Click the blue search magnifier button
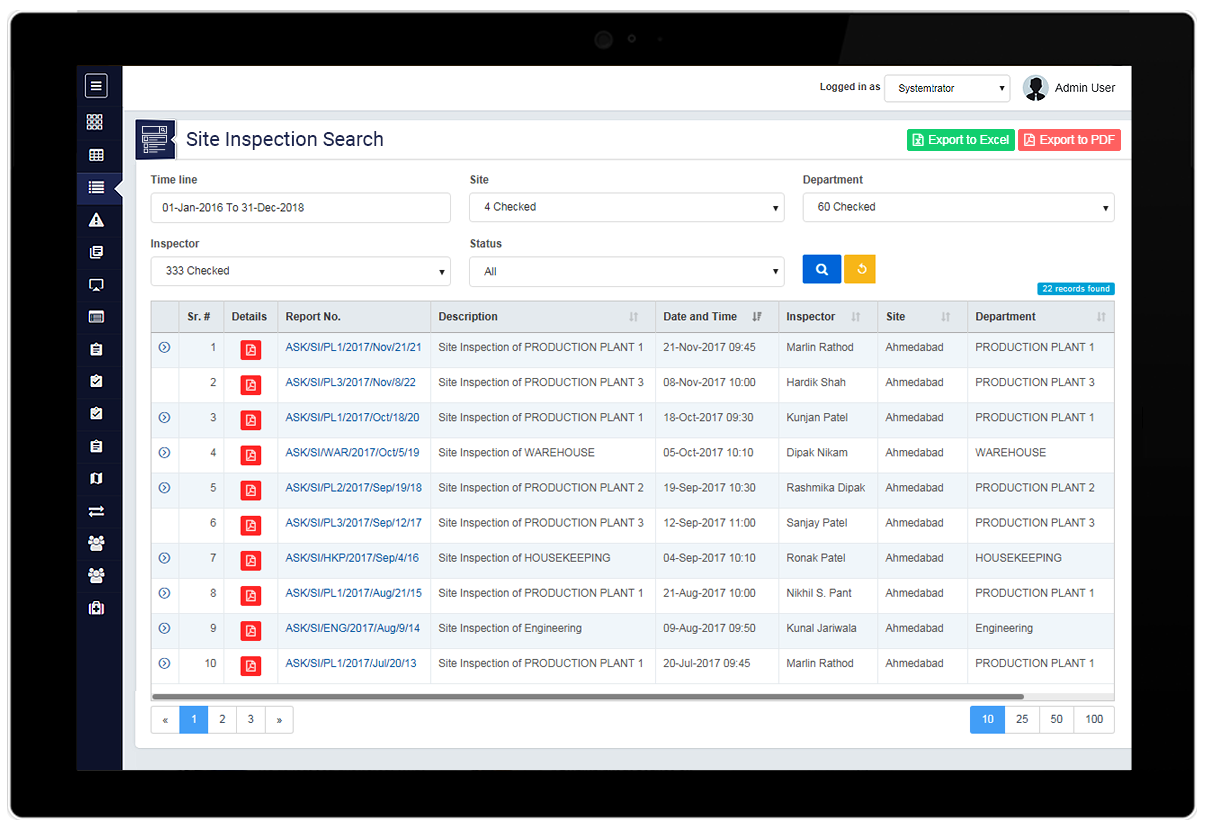Viewport: 1205px width, 828px height. pyautogui.click(x=821, y=269)
